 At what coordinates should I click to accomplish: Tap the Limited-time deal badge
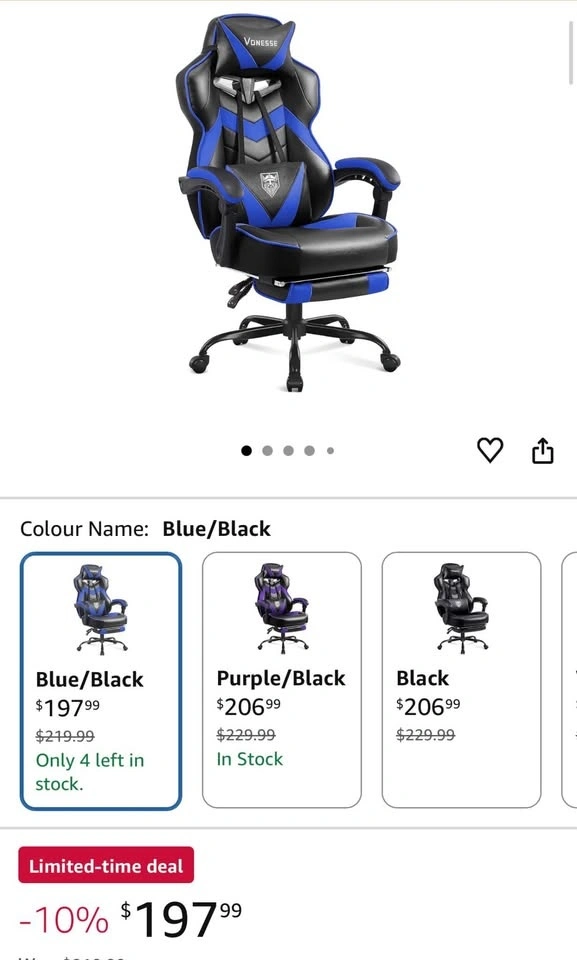tap(106, 865)
